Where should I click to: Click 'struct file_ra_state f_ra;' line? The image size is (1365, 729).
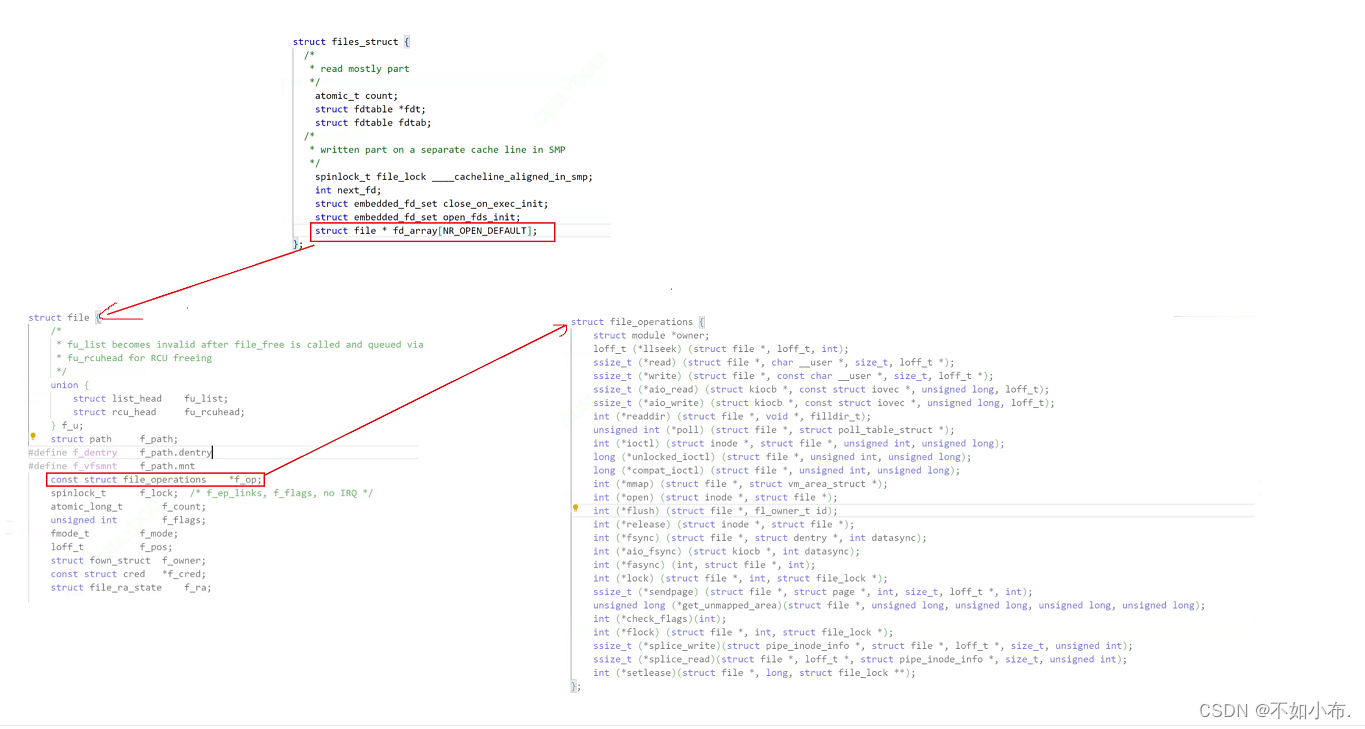pos(131,588)
